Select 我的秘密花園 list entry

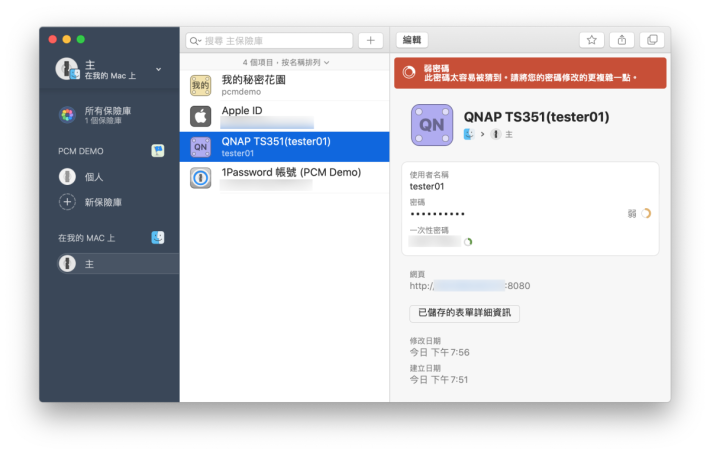pos(284,86)
